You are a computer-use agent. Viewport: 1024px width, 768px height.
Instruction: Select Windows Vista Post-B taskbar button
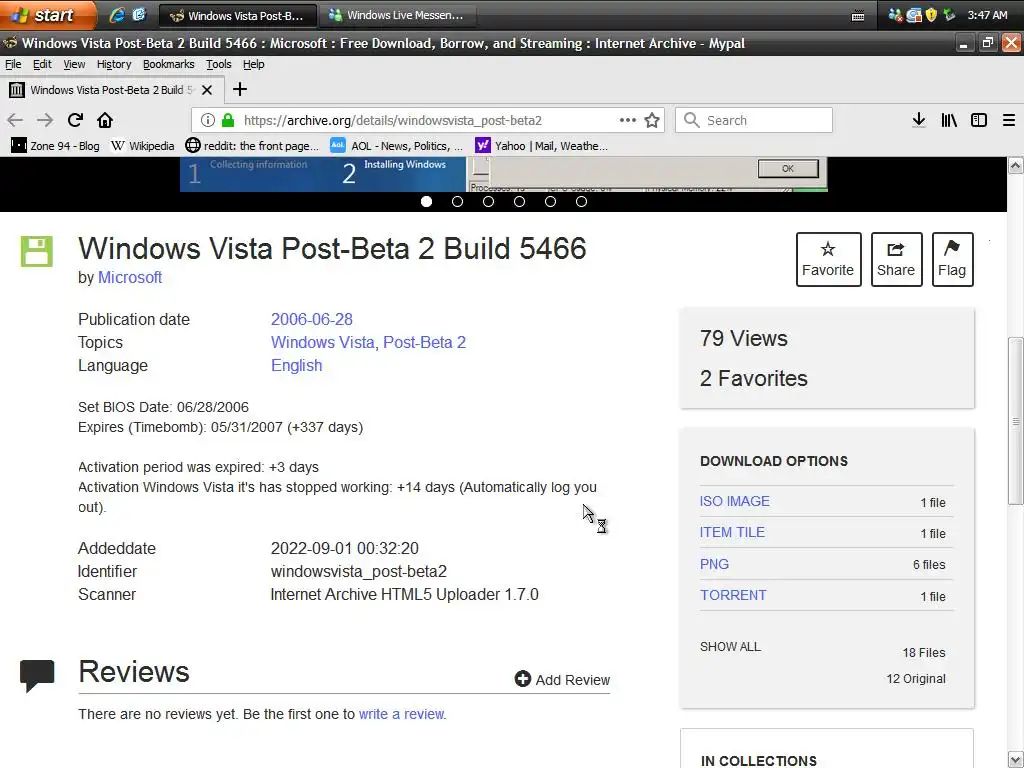tap(238, 16)
